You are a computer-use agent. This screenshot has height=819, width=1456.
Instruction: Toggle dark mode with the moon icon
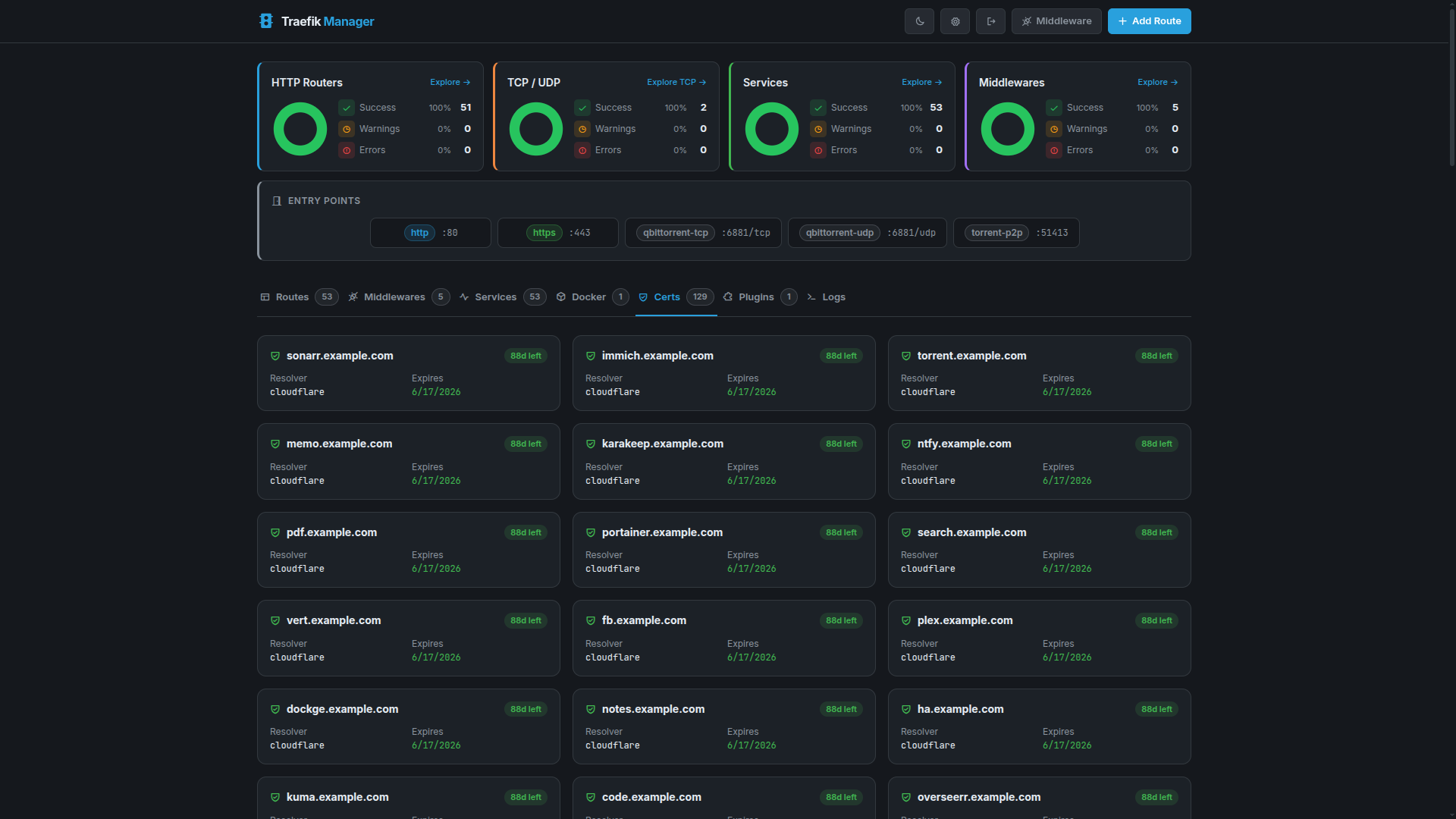[919, 21]
